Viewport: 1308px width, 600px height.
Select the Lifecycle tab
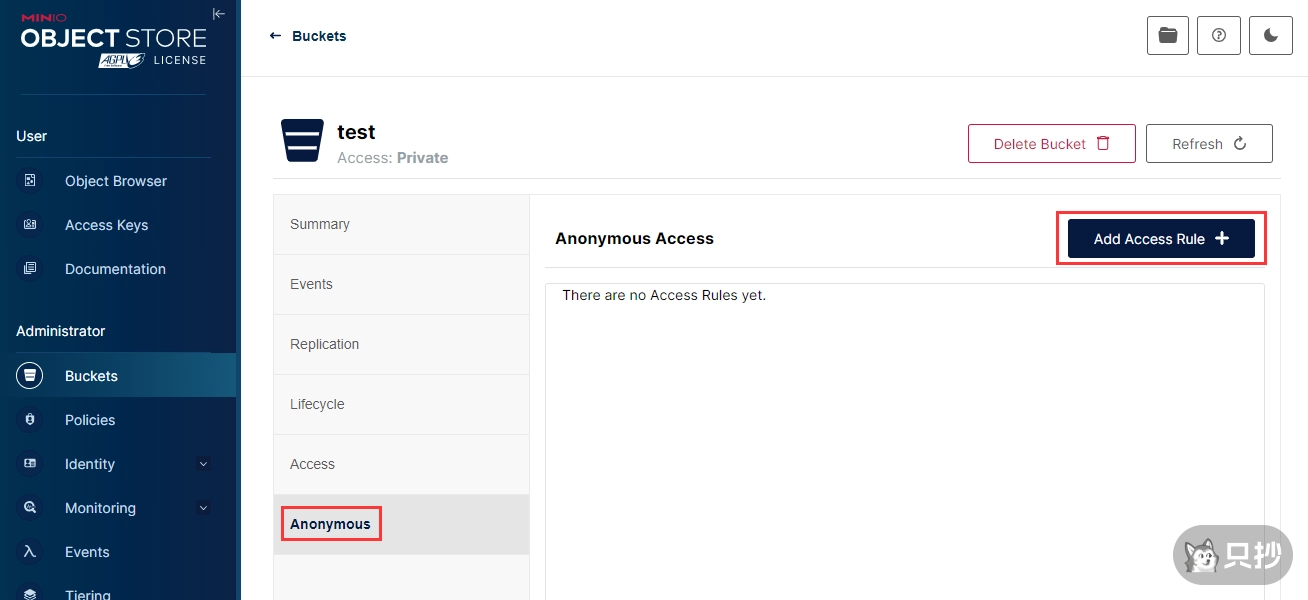tap(317, 404)
